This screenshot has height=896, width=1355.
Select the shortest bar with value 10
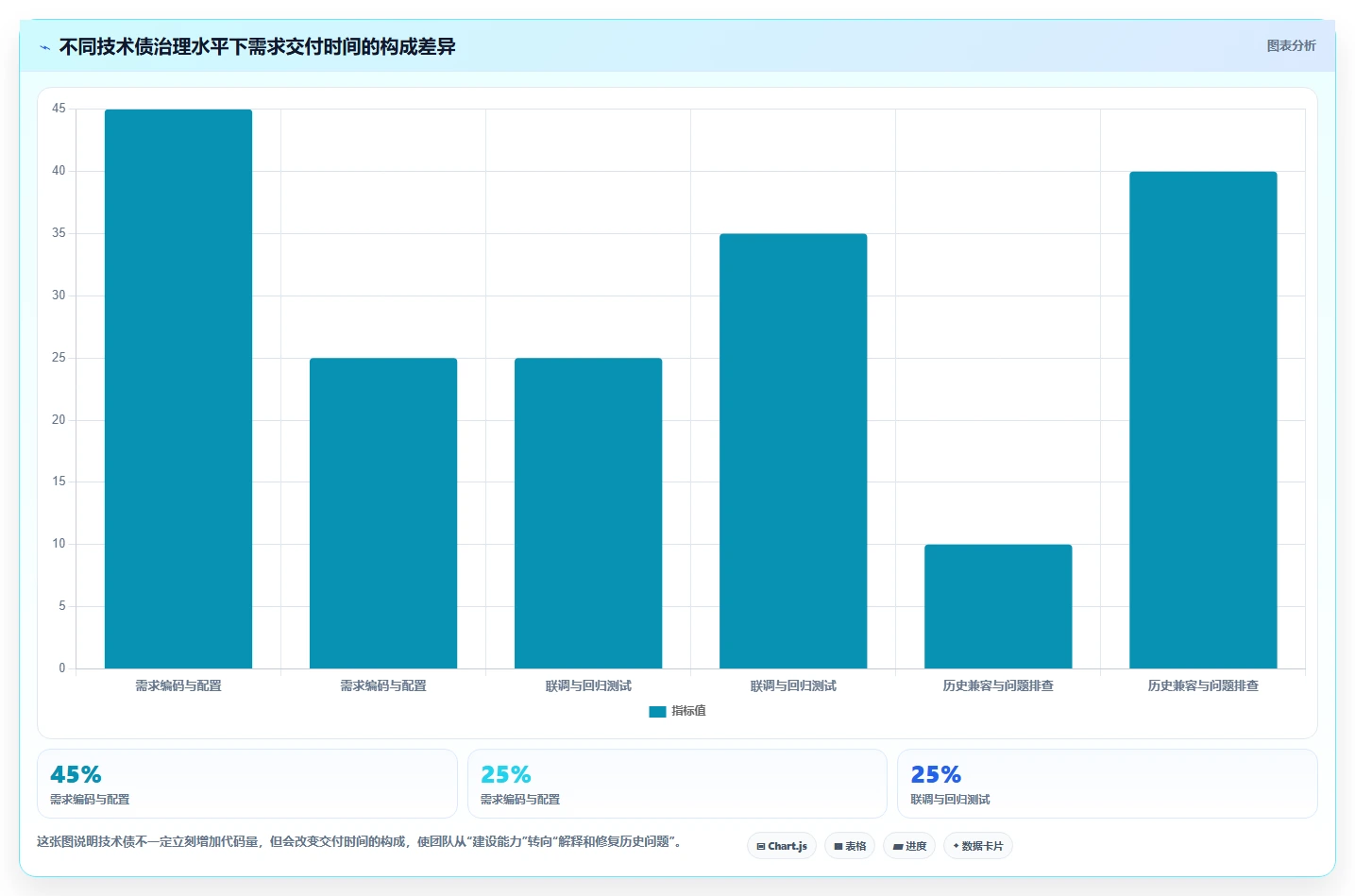pyautogui.click(x=998, y=606)
